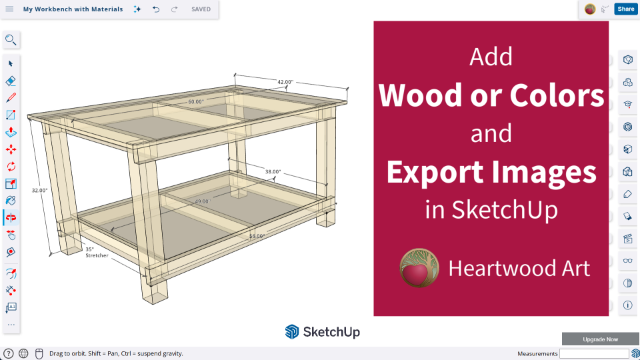Click the 35" Stretcher label
Image resolution: width=640 pixels, height=360 pixels.
point(97,252)
